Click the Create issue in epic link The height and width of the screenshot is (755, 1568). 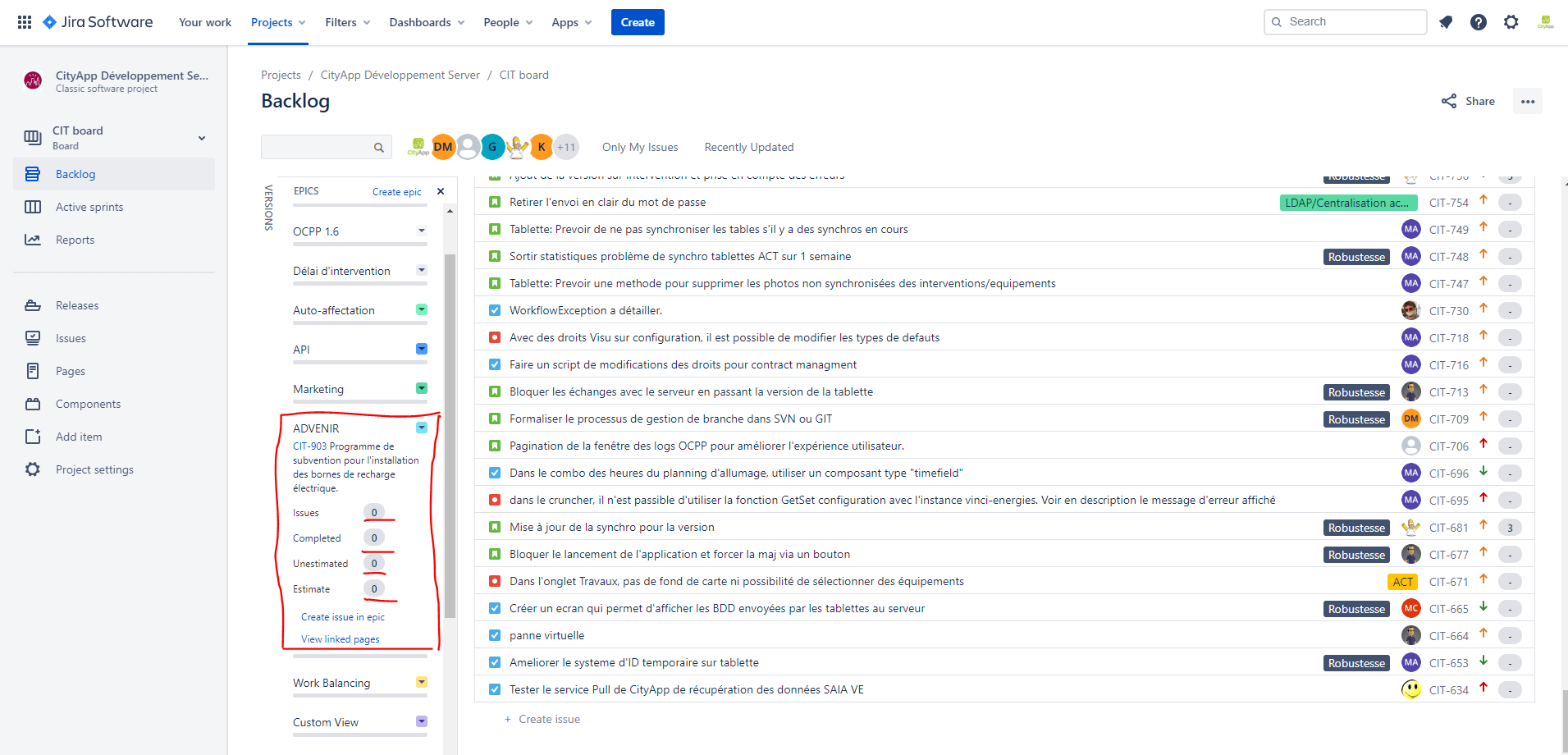click(x=343, y=617)
